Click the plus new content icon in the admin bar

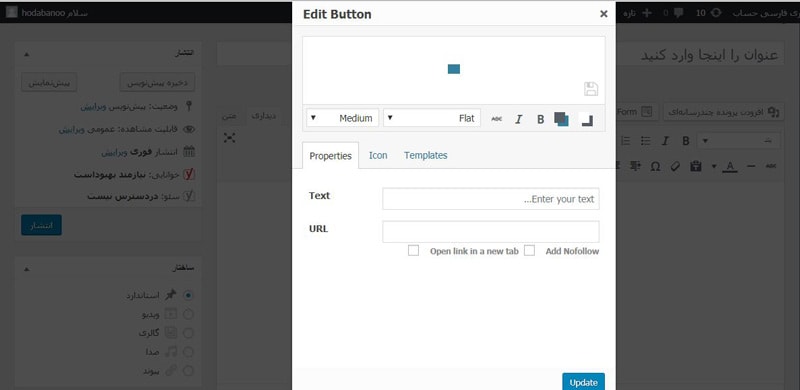647,13
